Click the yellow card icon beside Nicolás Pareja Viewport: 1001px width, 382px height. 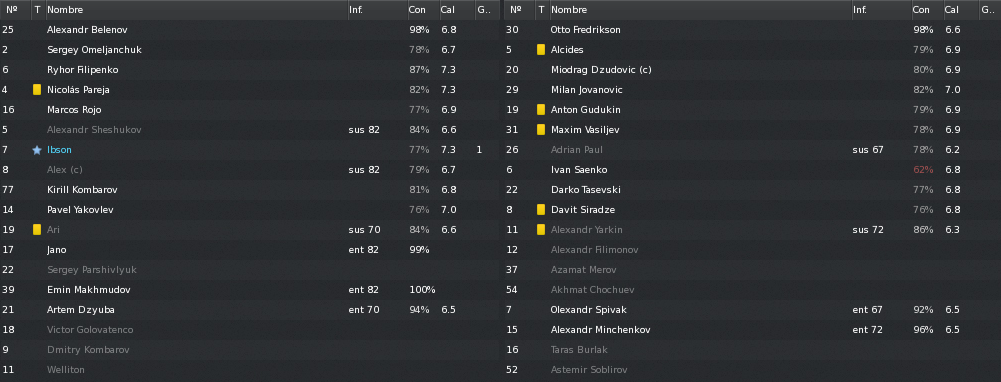point(37,89)
